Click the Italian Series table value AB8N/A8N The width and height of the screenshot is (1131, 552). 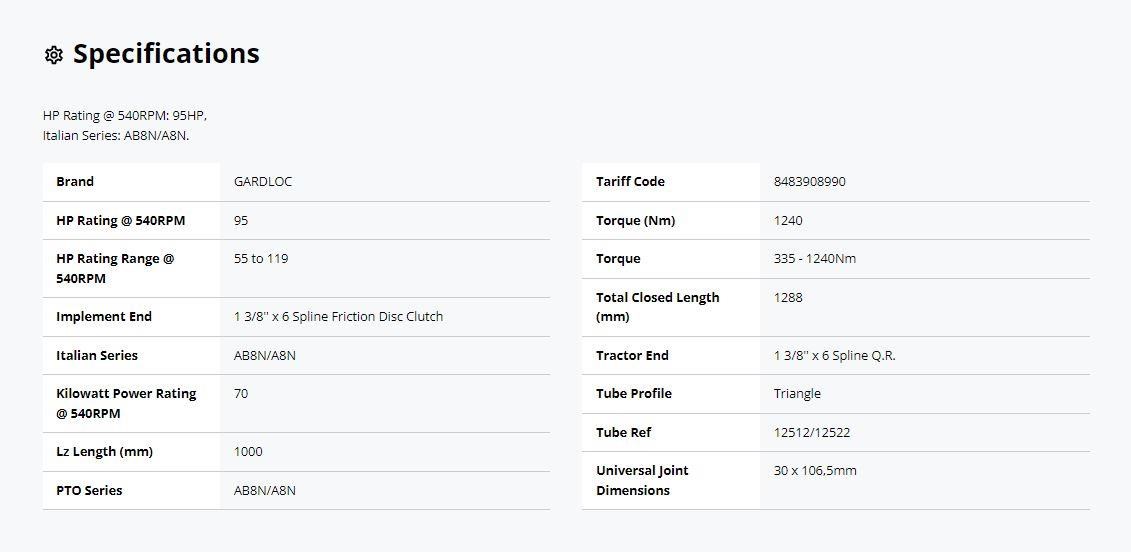point(265,356)
